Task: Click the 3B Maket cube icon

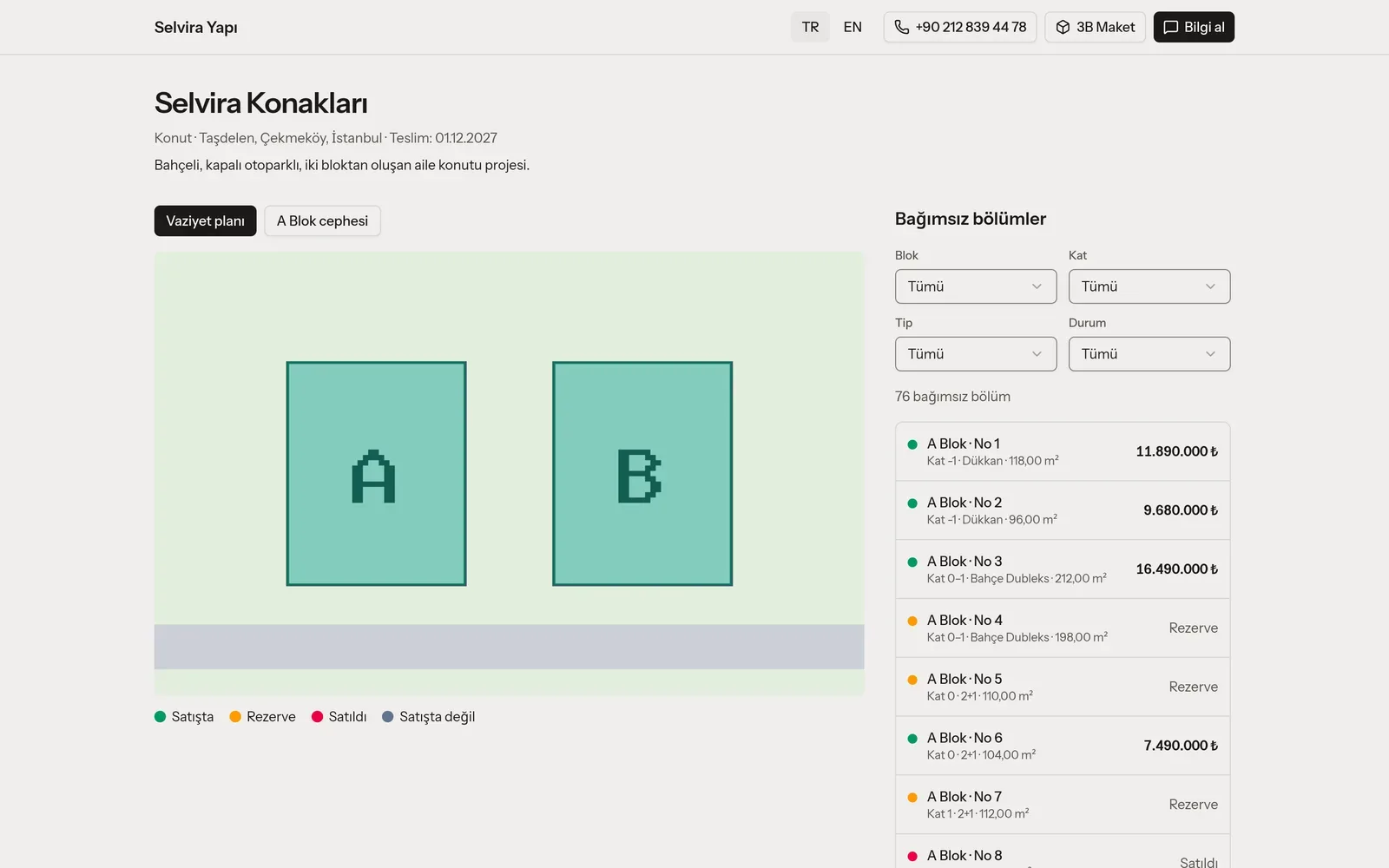Action: [x=1063, y=27]
